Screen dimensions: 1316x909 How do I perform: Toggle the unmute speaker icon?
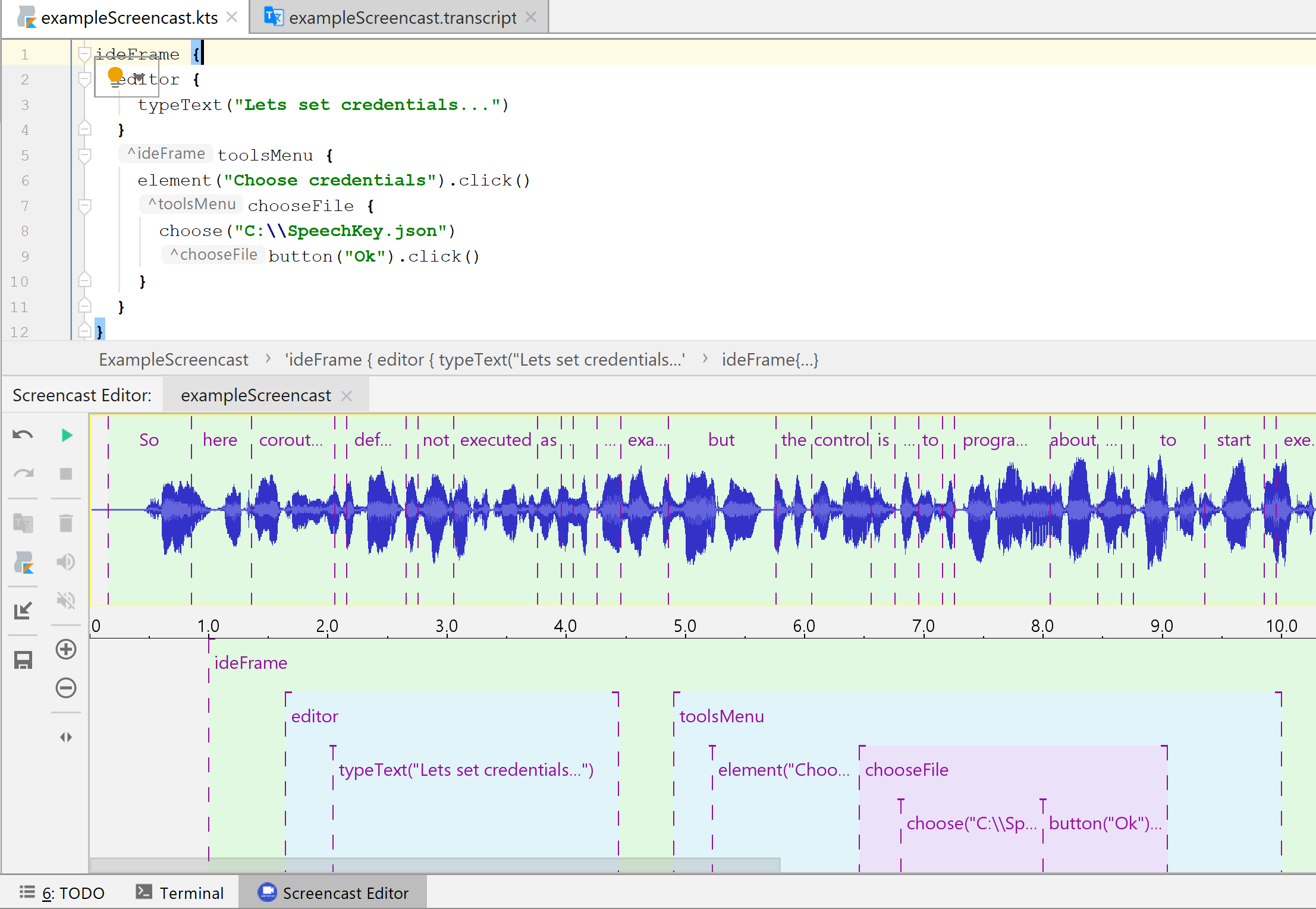click(x=66, y=562)
